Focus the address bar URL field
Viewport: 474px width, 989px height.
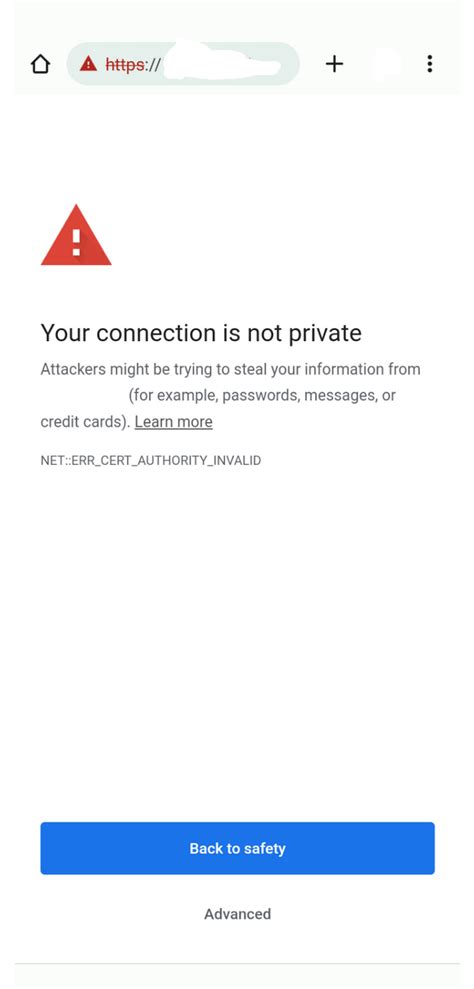click(183, 64)
